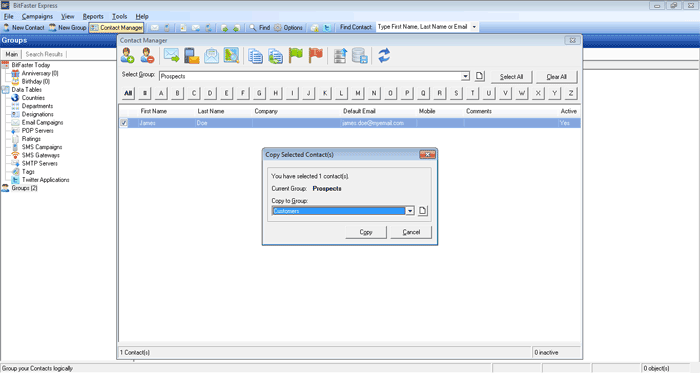Click New Contact in the main toolbar
This screenshot has width=700, height=373.
[24, 28]
